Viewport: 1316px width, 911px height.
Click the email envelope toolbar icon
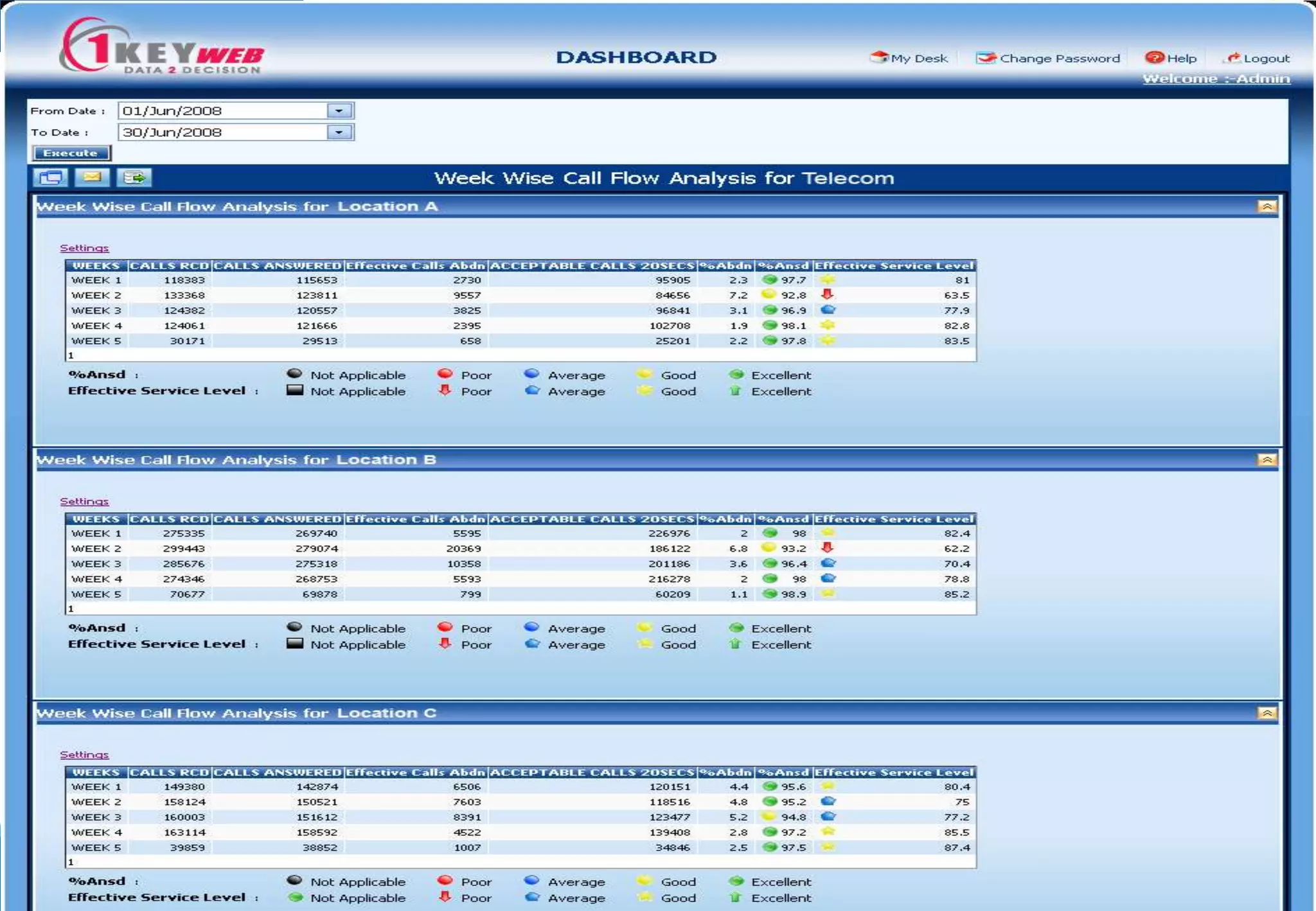(92, 177)
